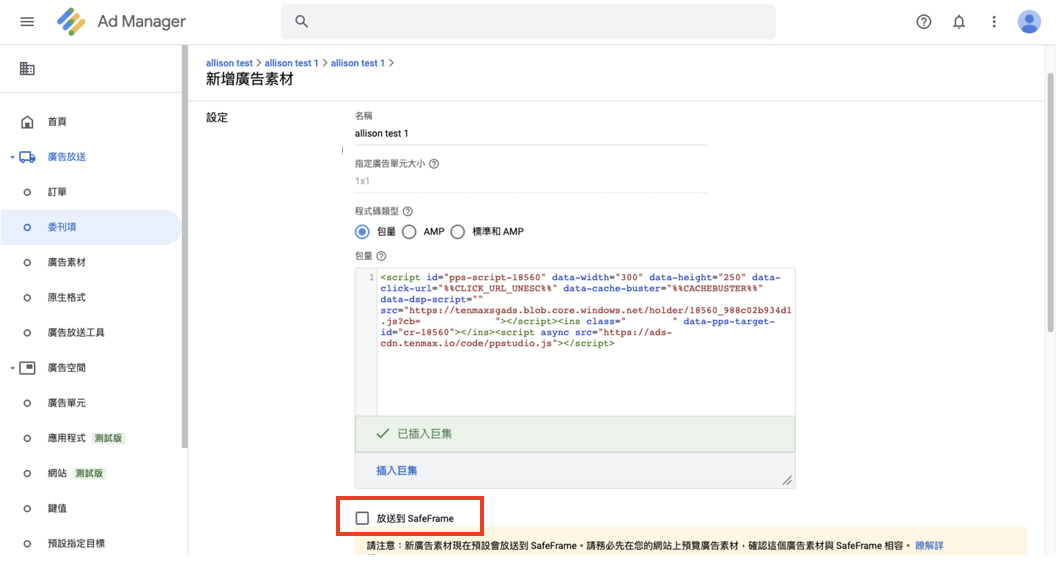Viewport: 1056px width, 562px height.
Task: Click inside the script code editor
Action: tap(586, 342)
